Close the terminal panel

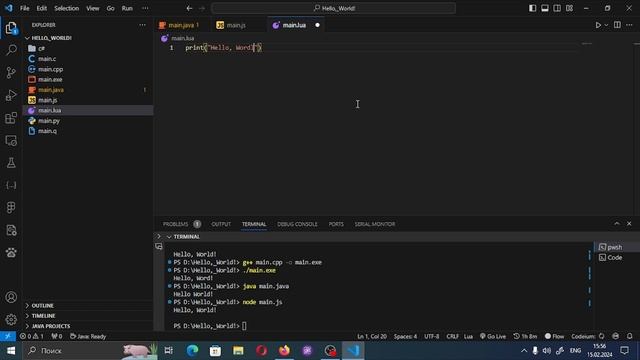pos(629,224)
